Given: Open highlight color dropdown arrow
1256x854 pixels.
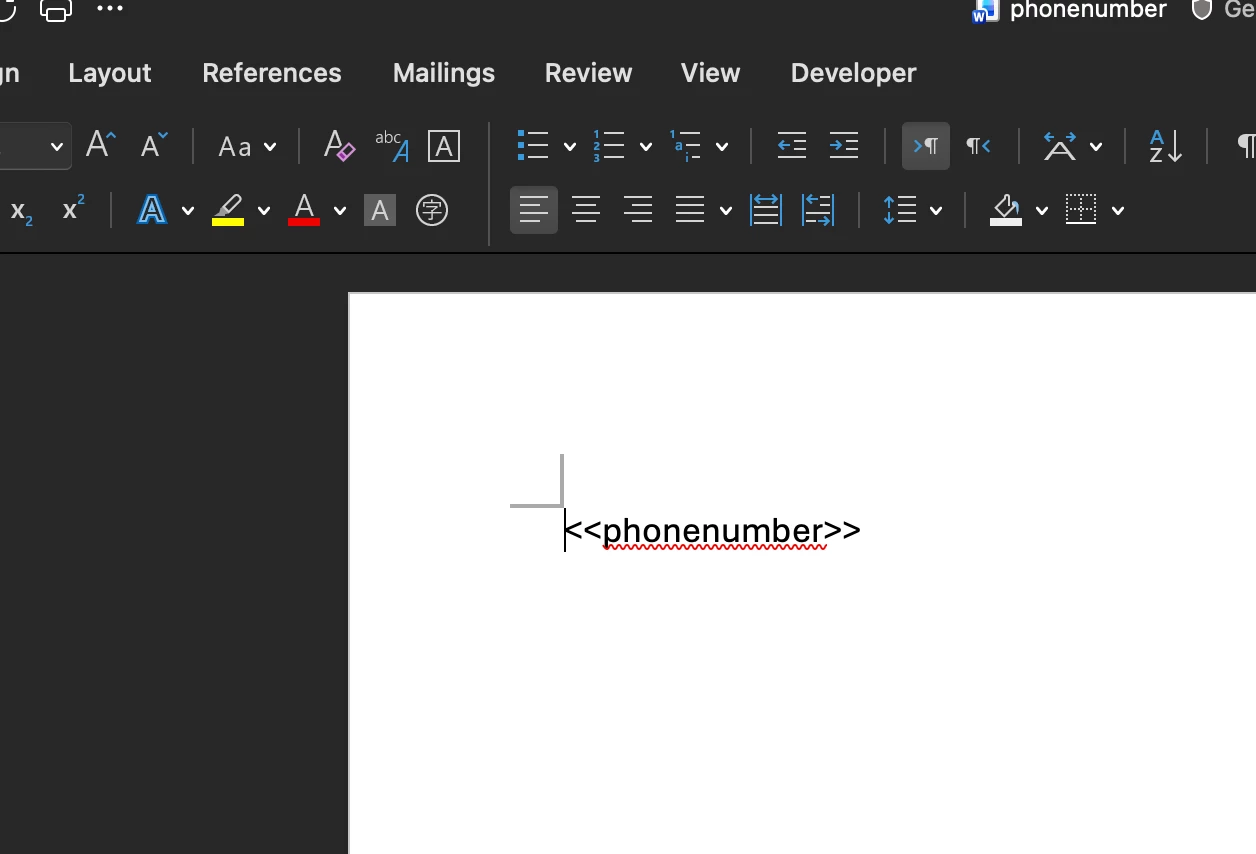Looking at the screenshot, I should 264,211.
